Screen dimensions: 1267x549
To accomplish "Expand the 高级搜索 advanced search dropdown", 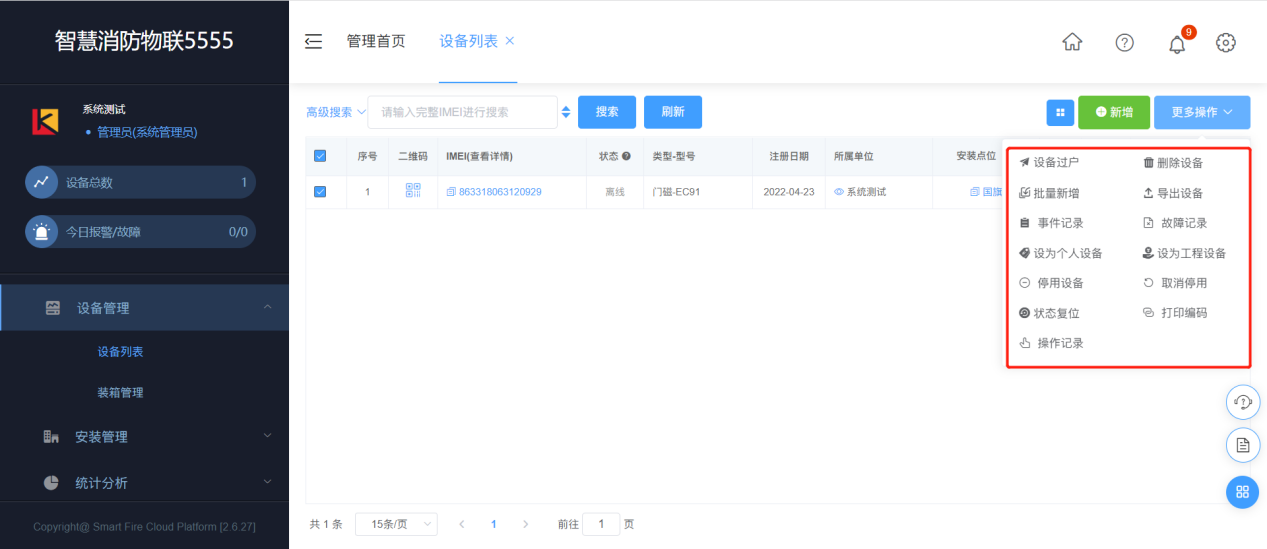I will [336, 112].
